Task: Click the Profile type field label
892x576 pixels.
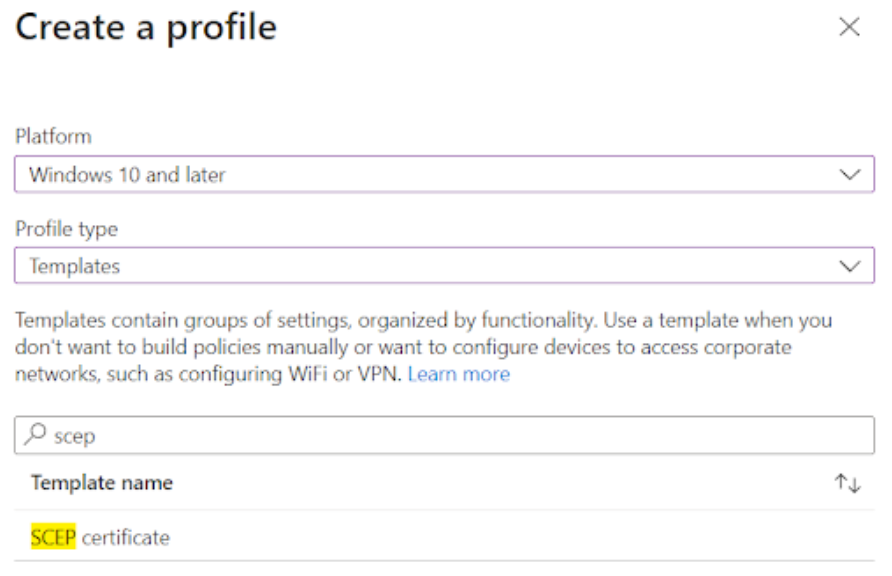Action: click(x=67, y=229)
